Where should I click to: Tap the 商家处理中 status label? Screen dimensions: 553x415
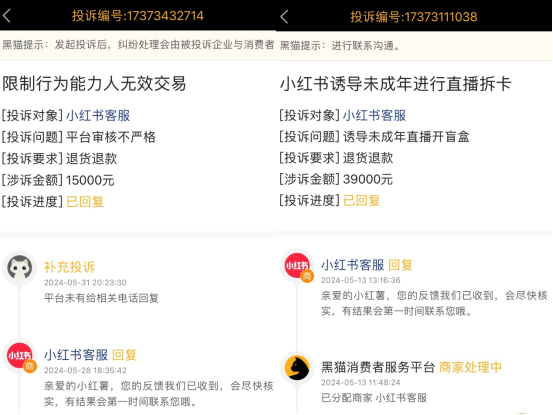coord(470,367)
